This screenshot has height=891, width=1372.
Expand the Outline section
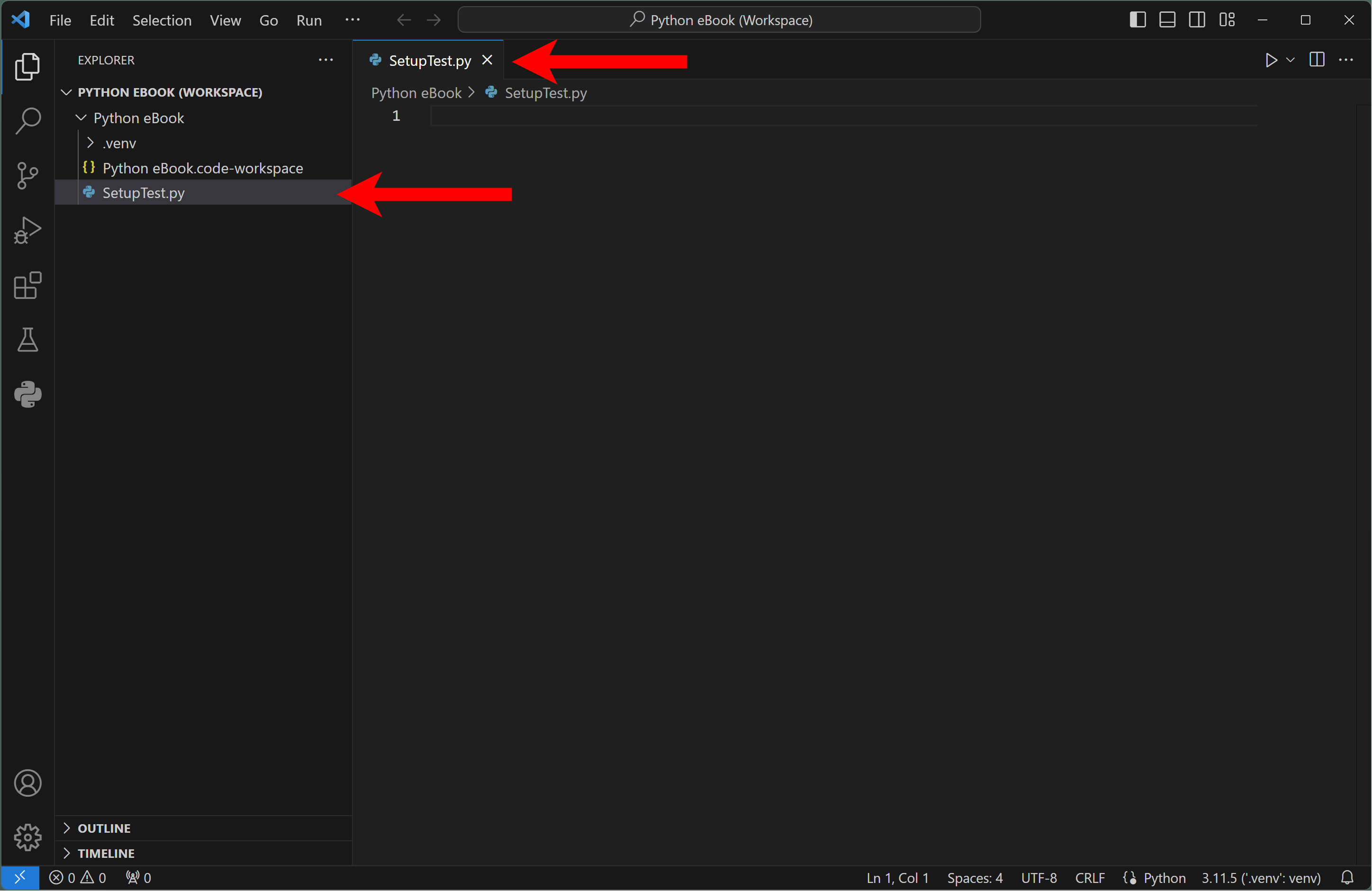204,828
